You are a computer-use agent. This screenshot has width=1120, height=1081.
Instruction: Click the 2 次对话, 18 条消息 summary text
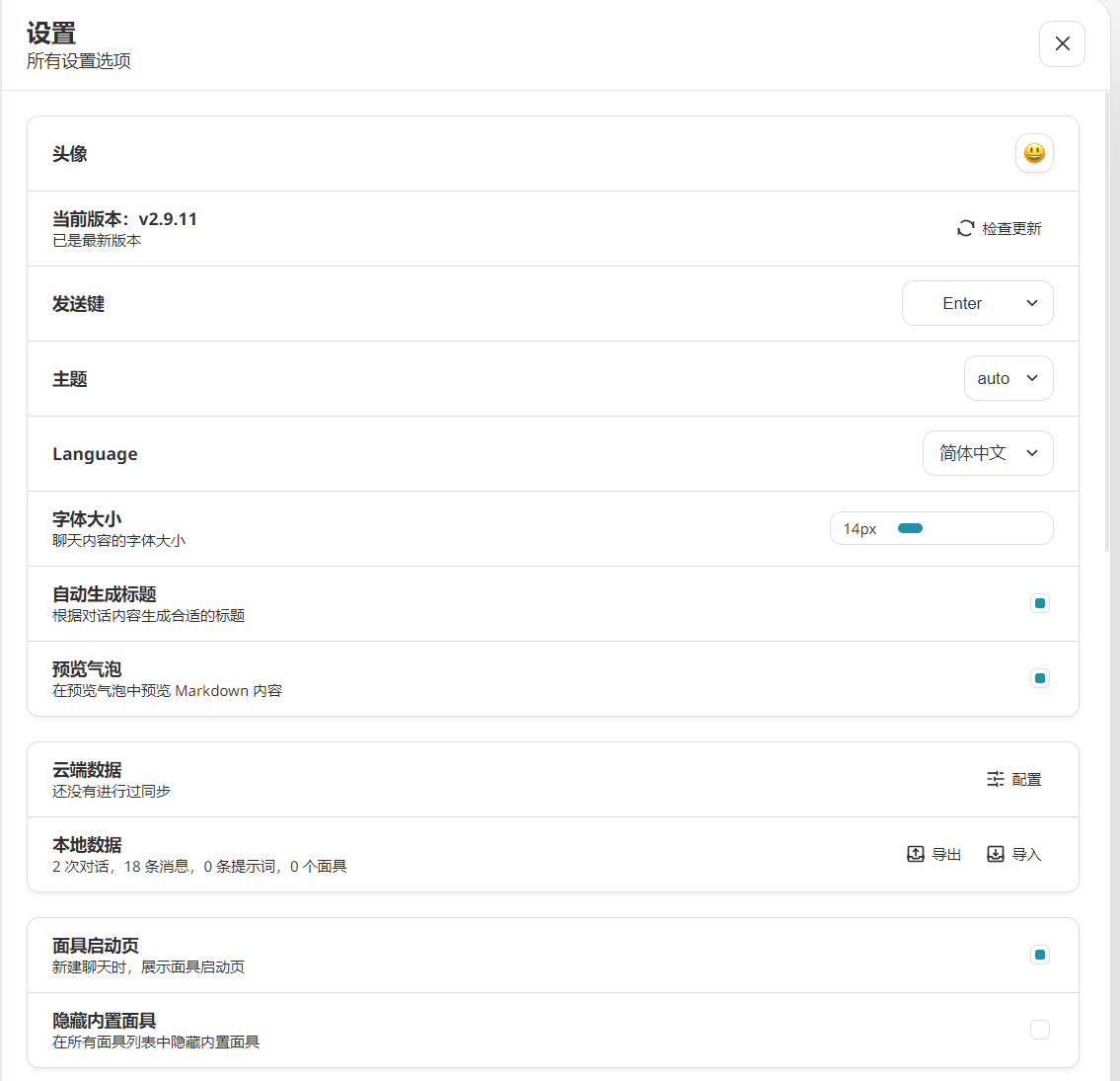pyautogui.click(x=199, y=867)
